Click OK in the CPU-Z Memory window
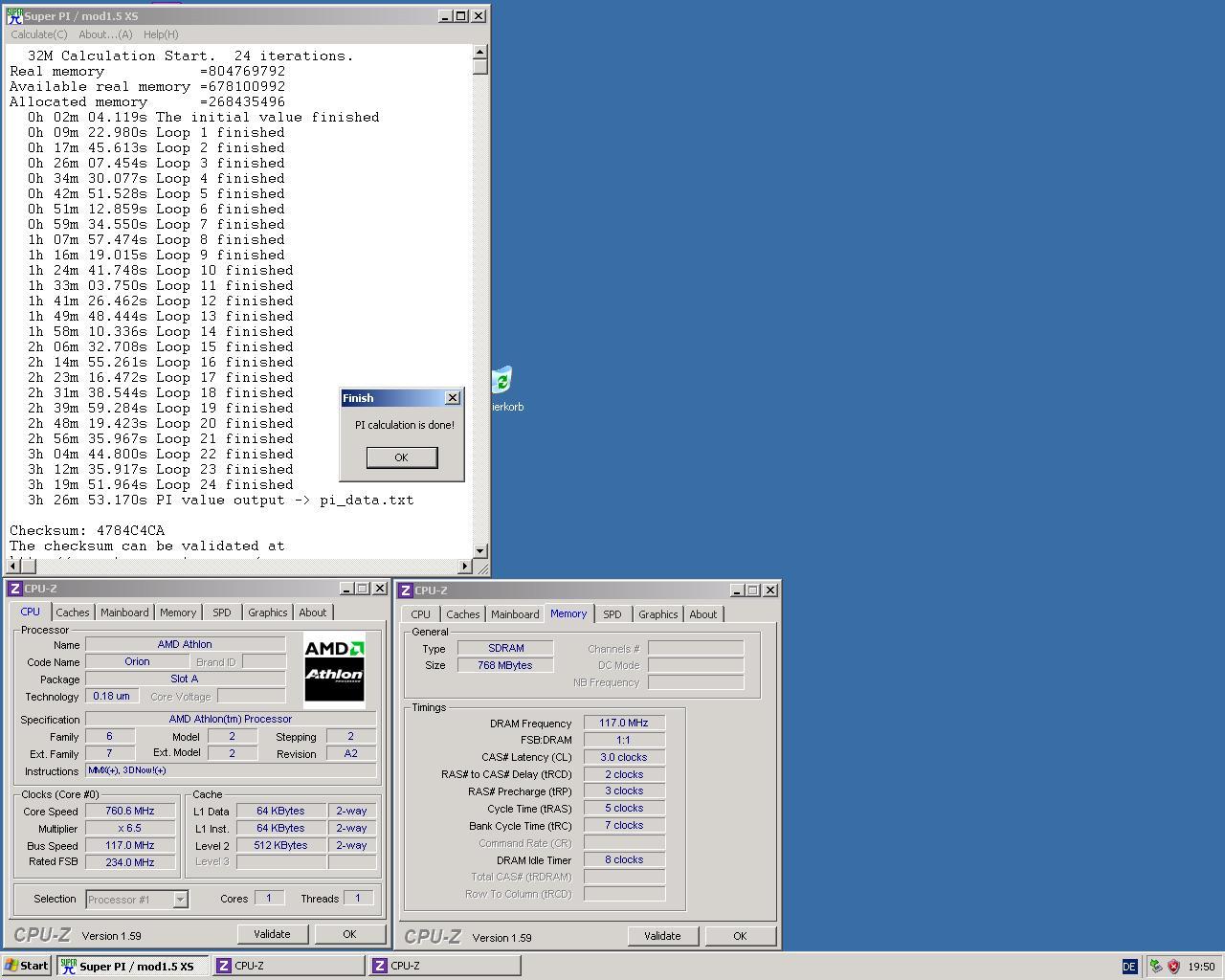 (x=740, y=936)
